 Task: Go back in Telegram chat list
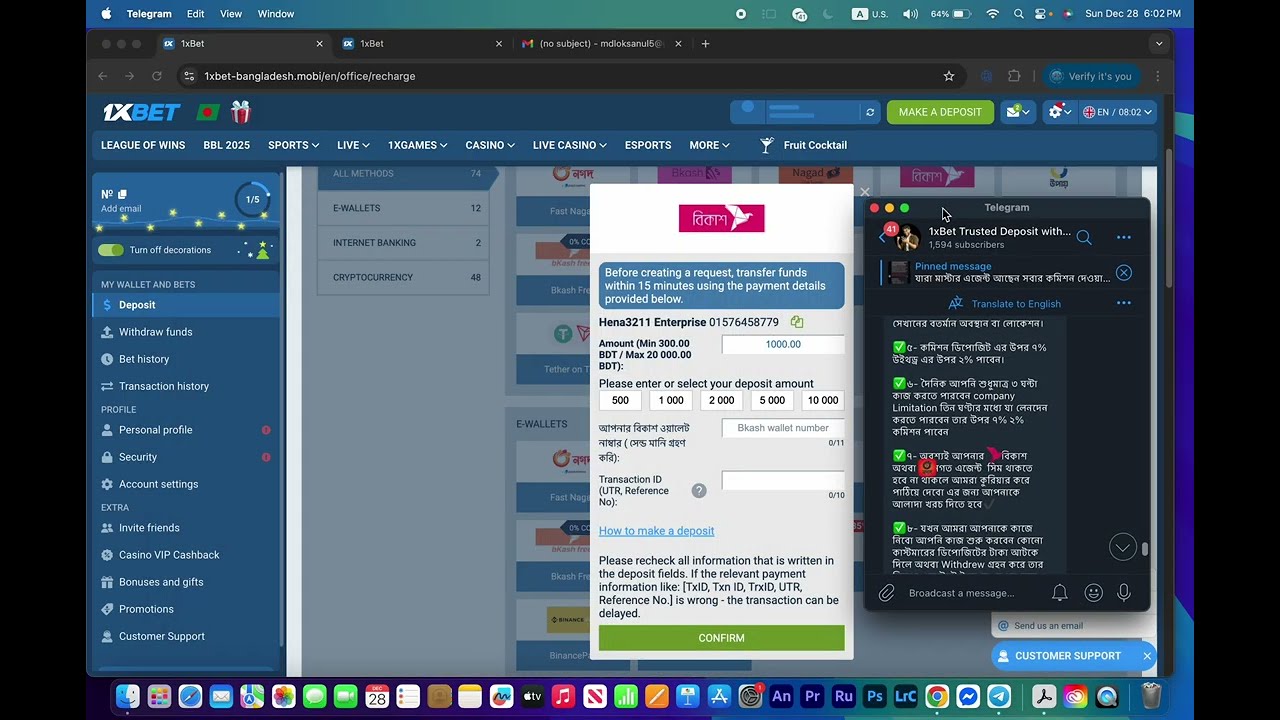pos(882,237)
